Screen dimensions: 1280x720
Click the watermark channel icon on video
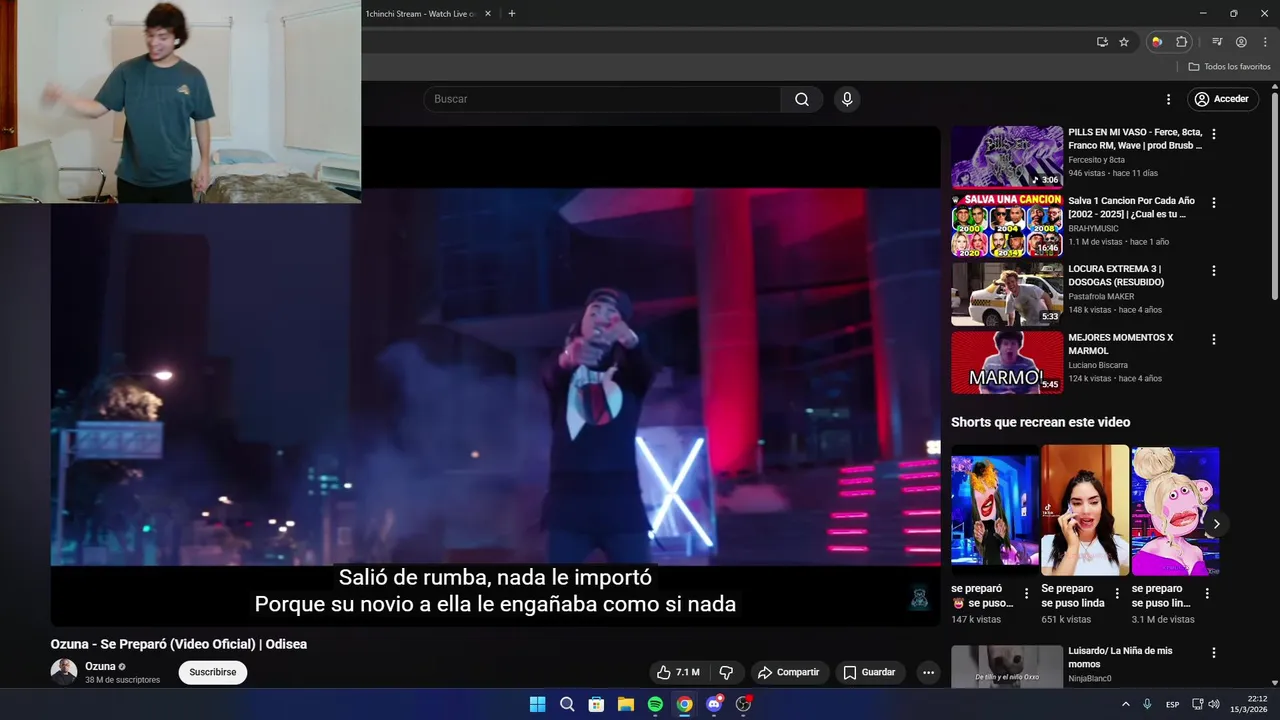920,598
